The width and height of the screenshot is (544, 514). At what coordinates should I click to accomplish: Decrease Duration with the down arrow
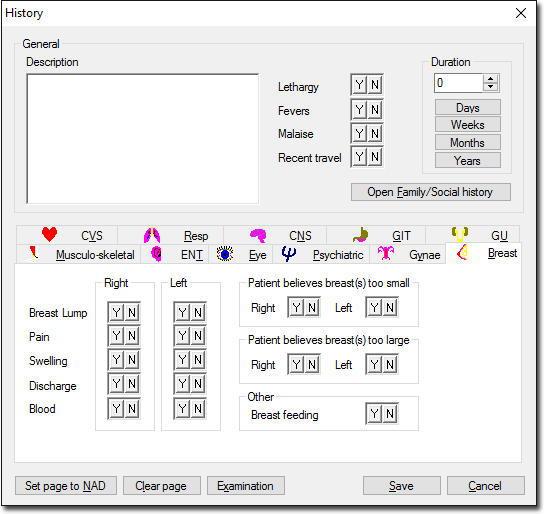(x=491, y=87)
